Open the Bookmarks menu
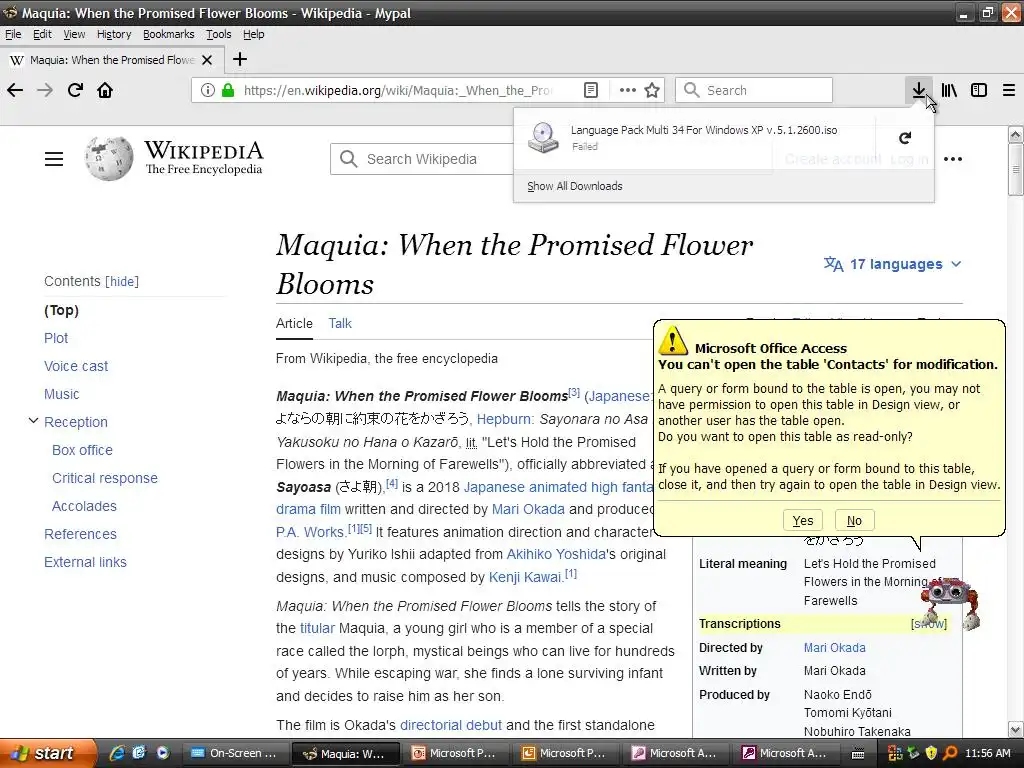This screenshot has width=1024, height=768. pos(168,34)
